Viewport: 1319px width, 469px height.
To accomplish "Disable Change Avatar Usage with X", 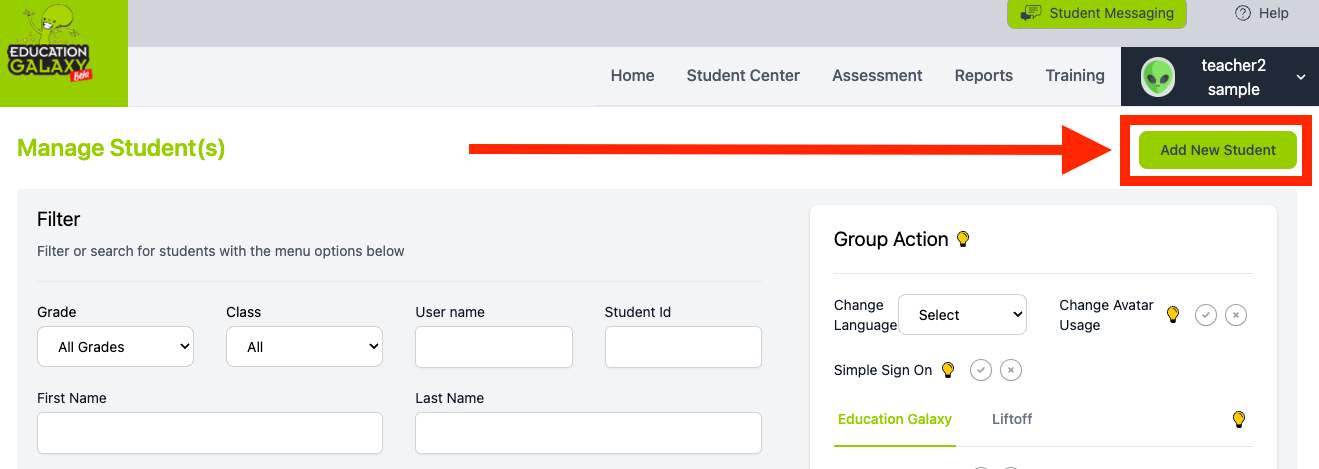I will tap(1236, 315).
